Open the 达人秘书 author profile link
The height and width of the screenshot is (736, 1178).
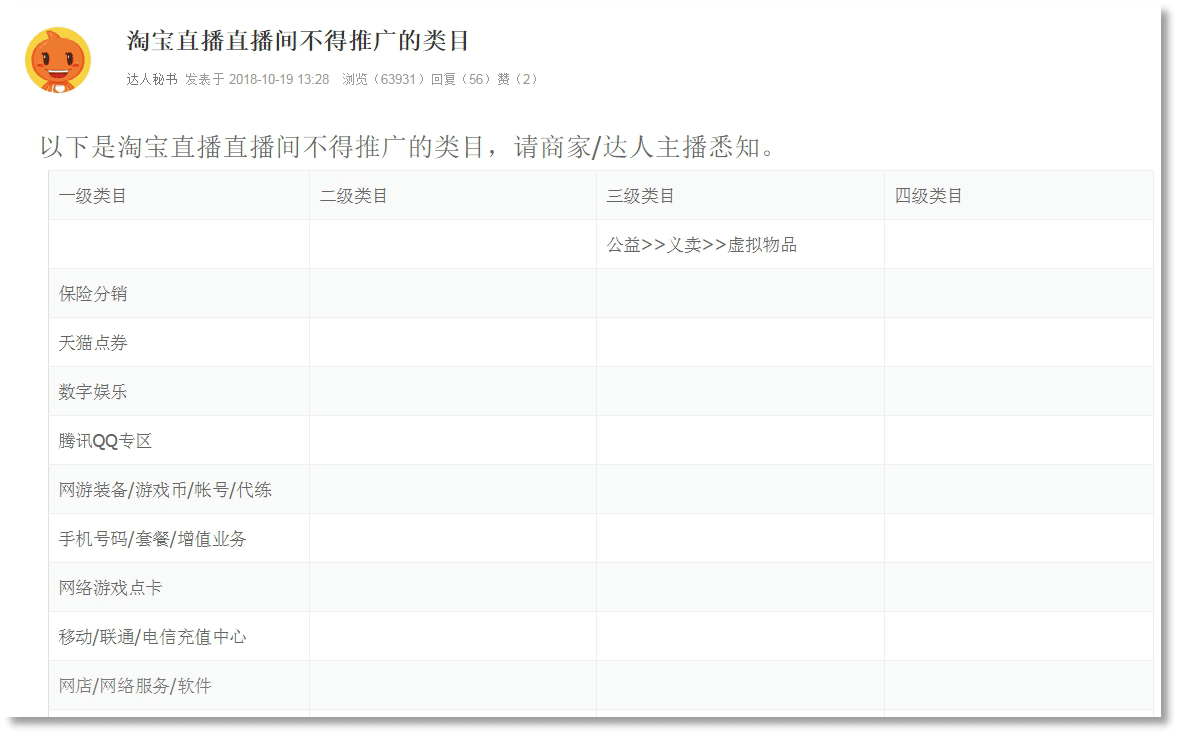[152, 79]
